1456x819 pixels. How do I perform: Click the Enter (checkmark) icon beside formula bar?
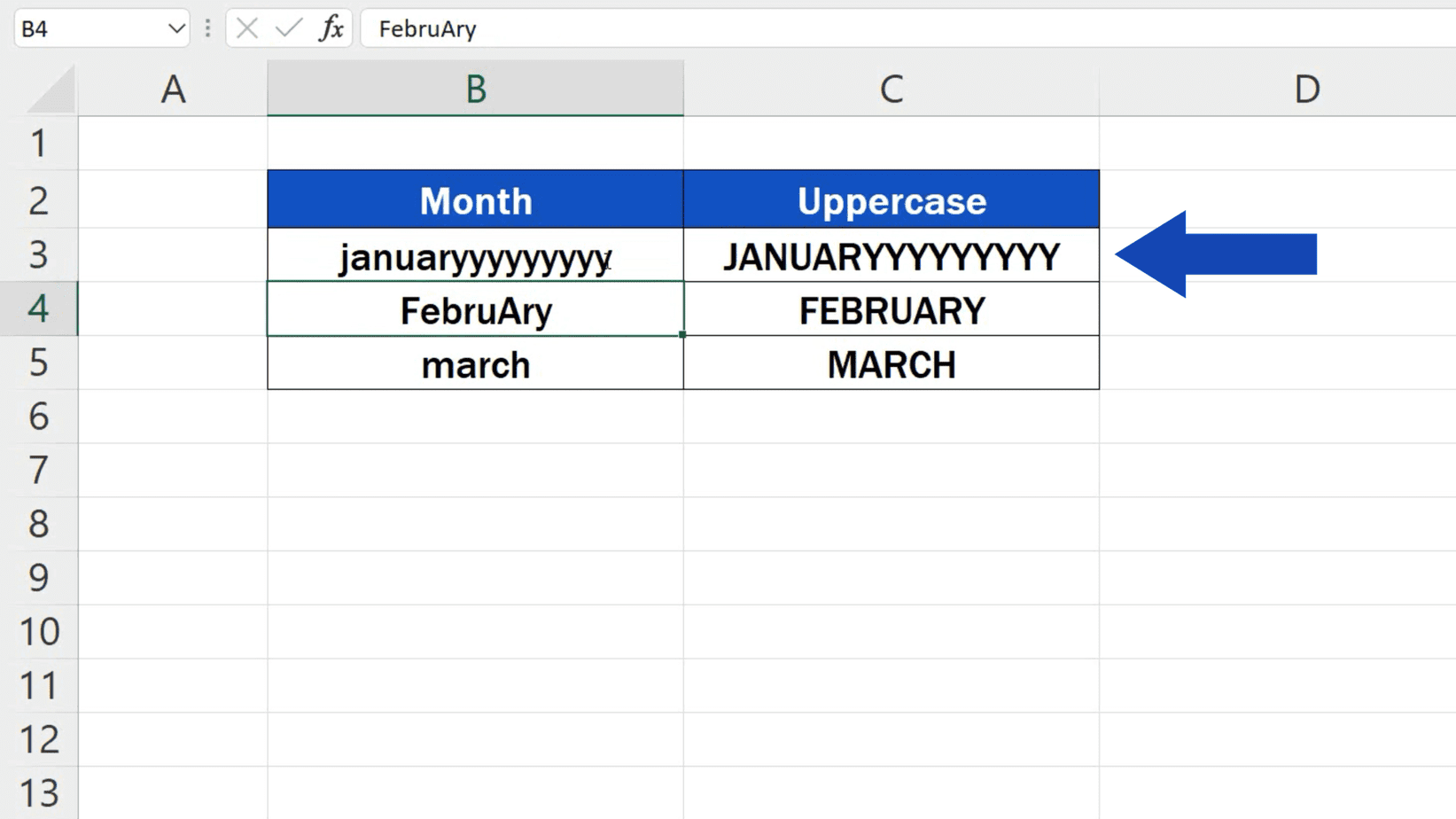[x=284, y=28]
